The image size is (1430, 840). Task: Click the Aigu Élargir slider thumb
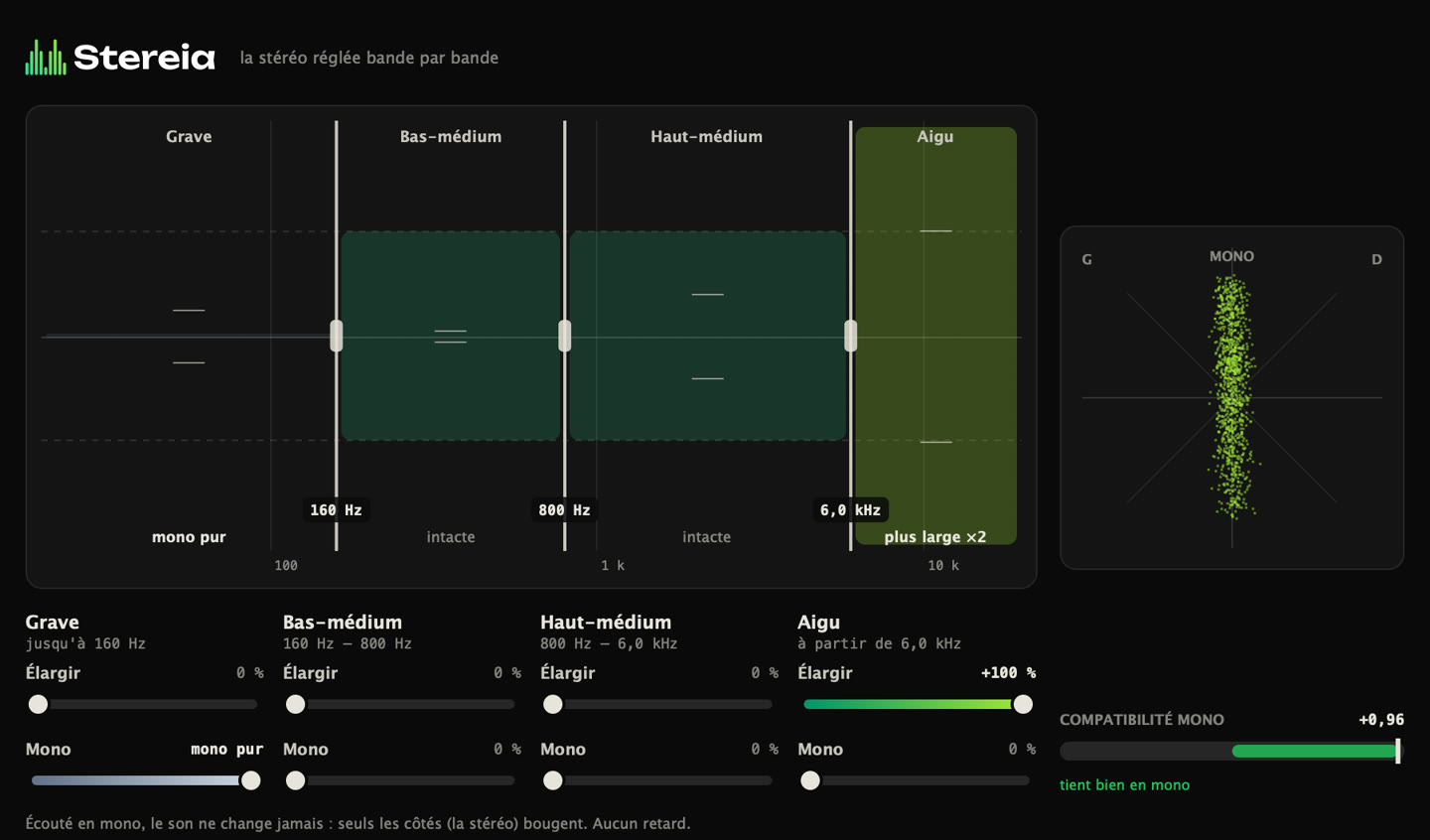click(x=1023, y=704)
